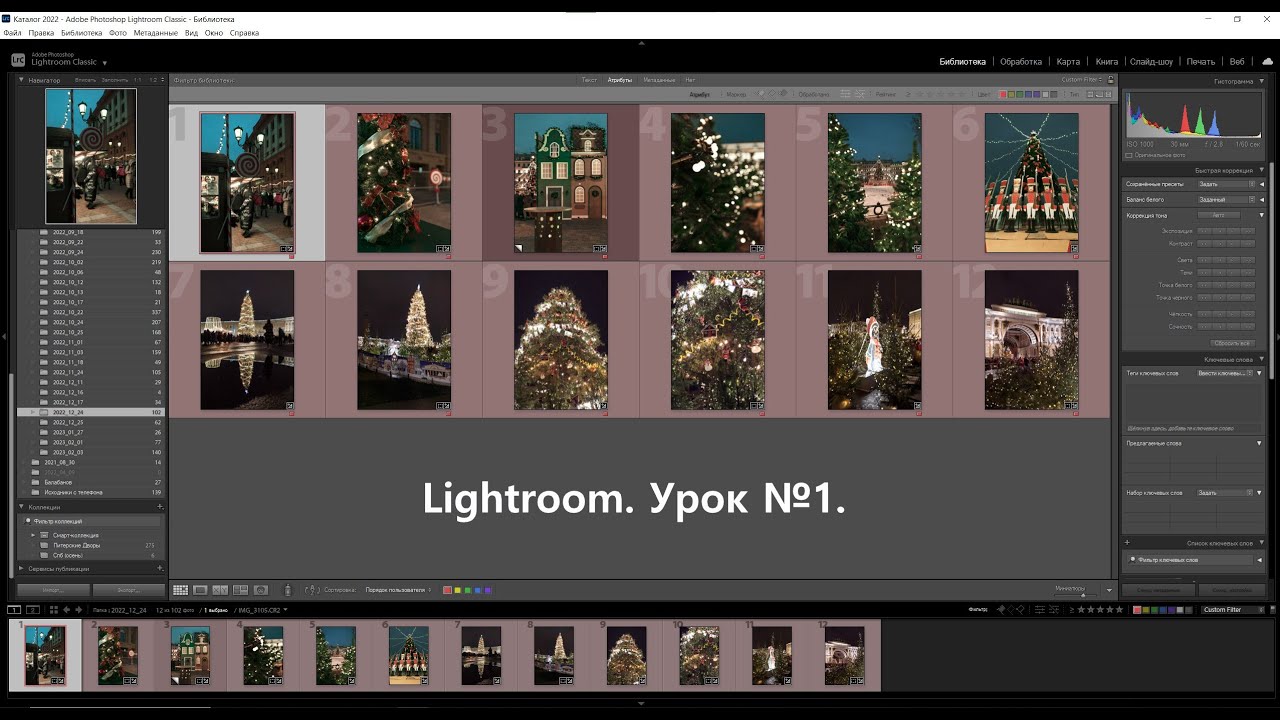The width and height of the screenshot is (1280, 720).
Task: Click filmstrip grid shortcut icon
Action: click(x=54, y=609)
